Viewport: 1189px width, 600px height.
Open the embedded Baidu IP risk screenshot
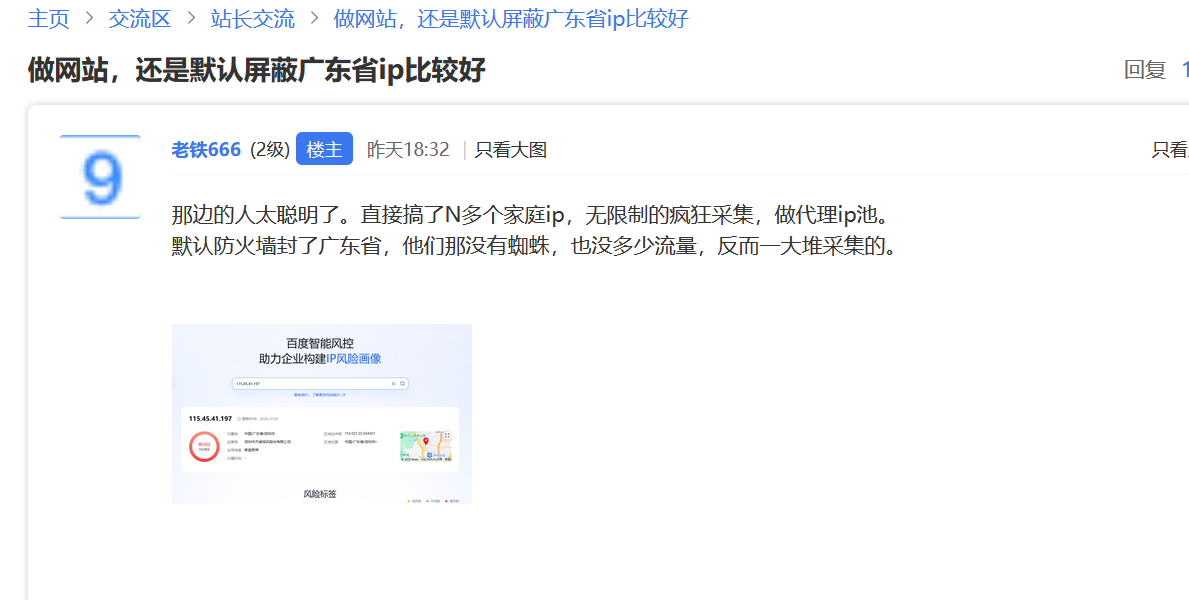click(x=322, y=412)
